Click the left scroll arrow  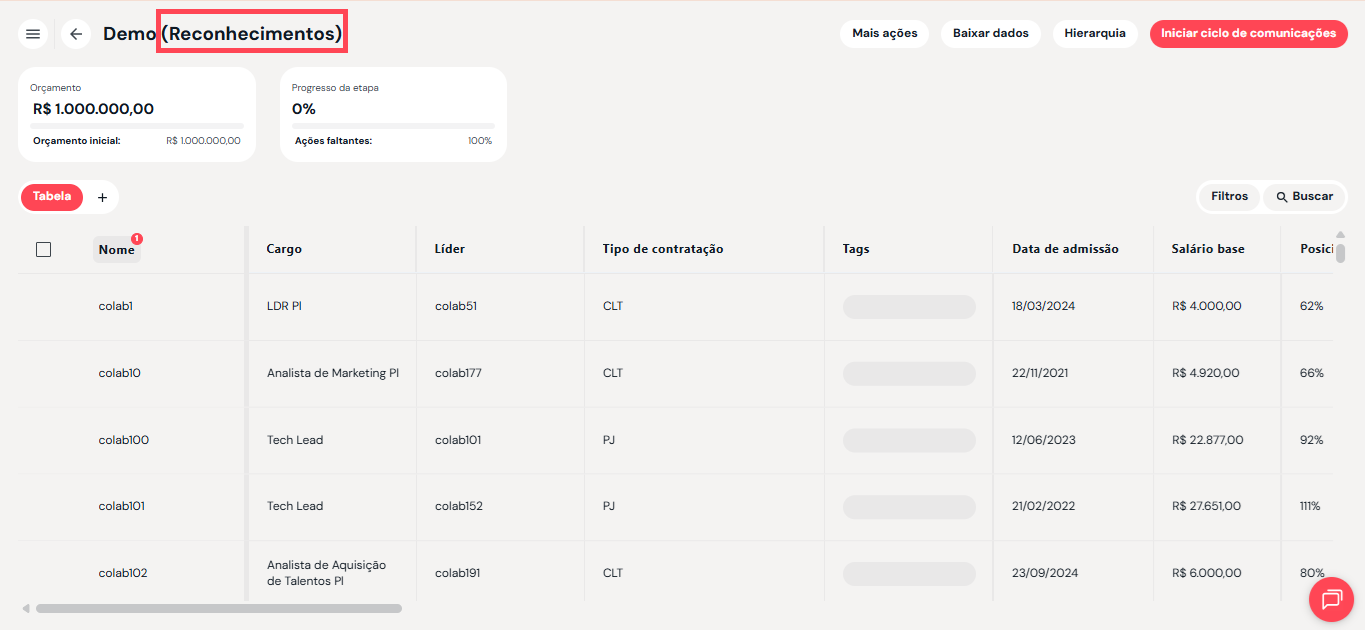coord(26,608)
